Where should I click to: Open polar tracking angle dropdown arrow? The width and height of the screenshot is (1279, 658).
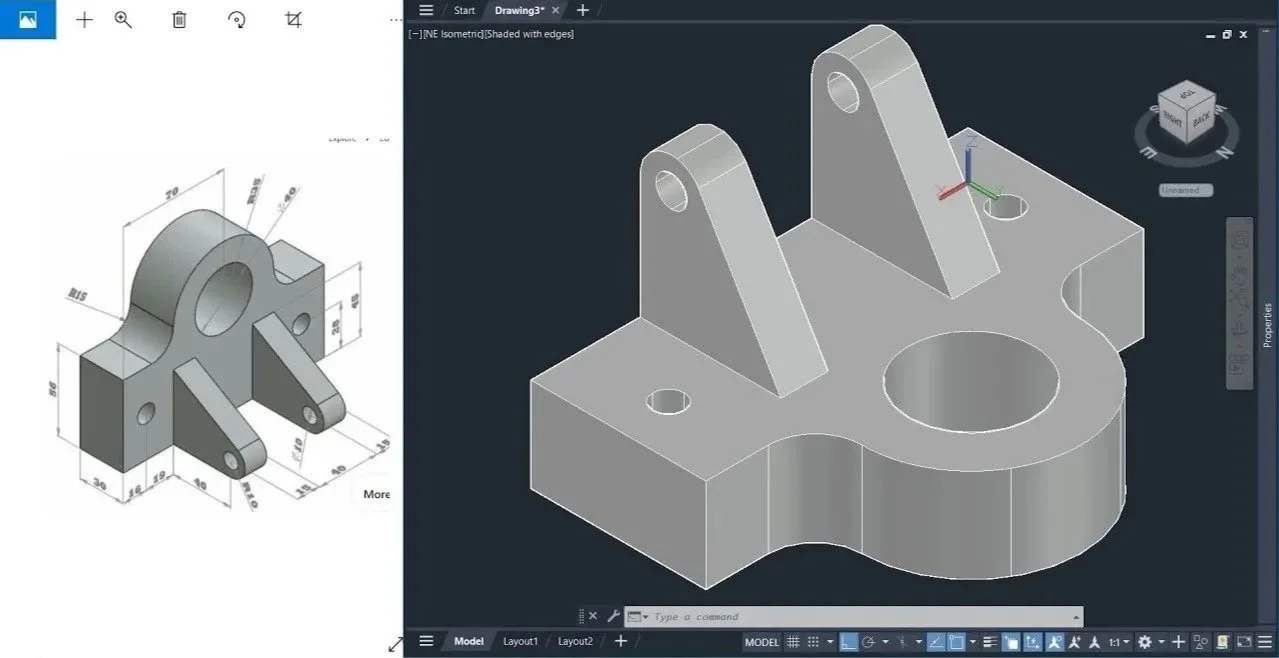[885, 642]
